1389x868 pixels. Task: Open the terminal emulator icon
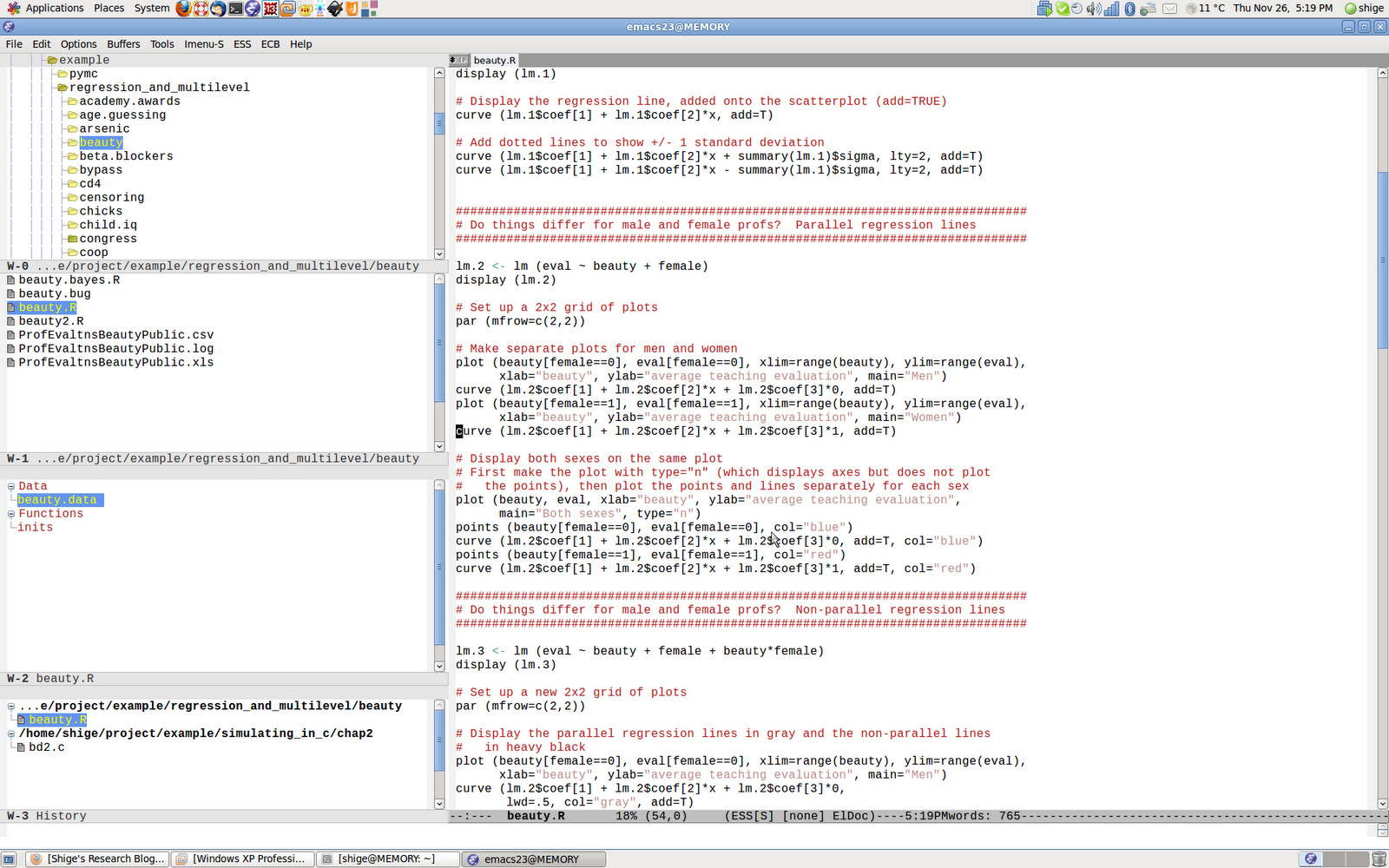click(x=235, y=9)
